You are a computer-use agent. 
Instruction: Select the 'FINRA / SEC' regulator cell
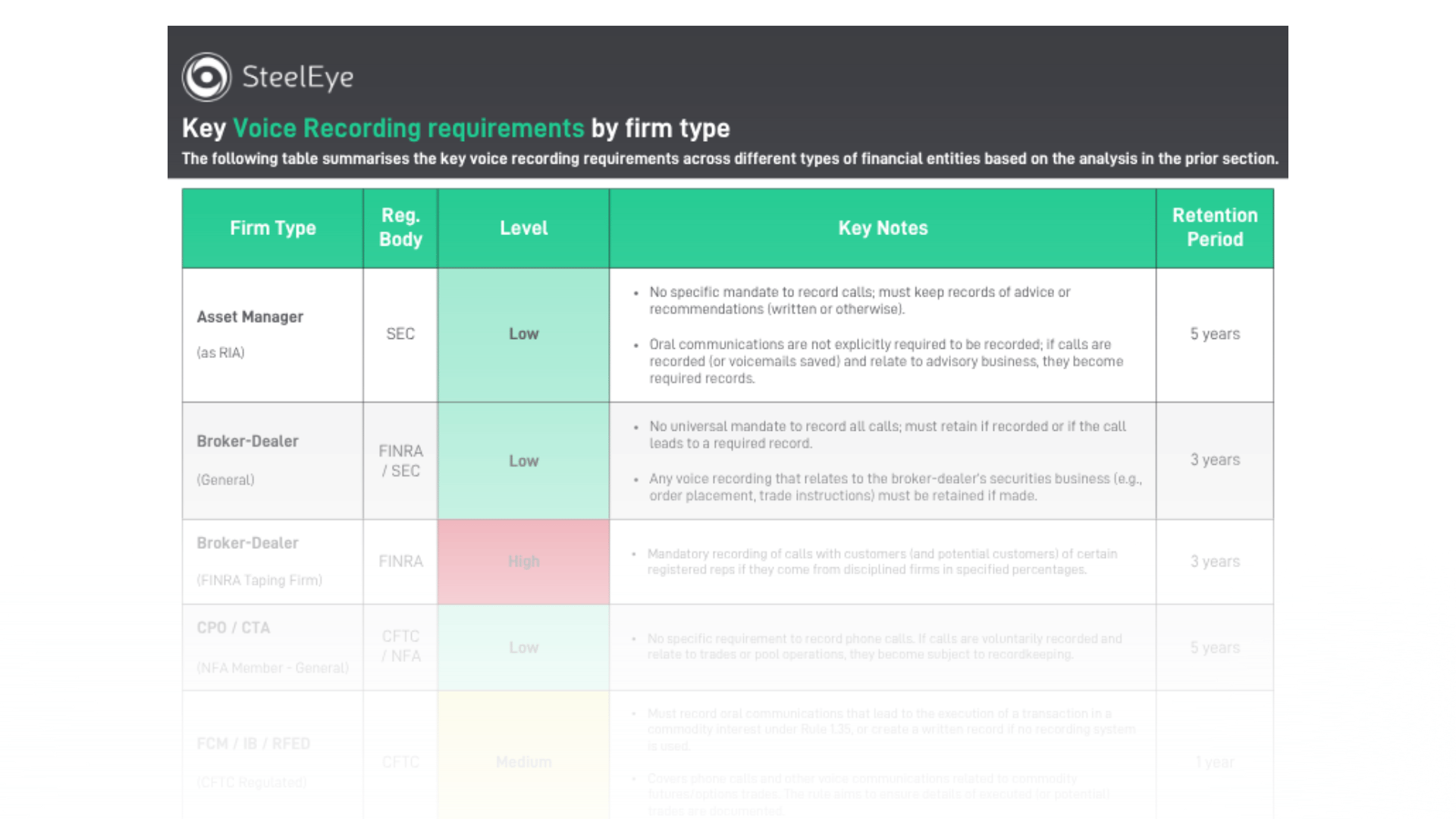(x=400, y=460)
